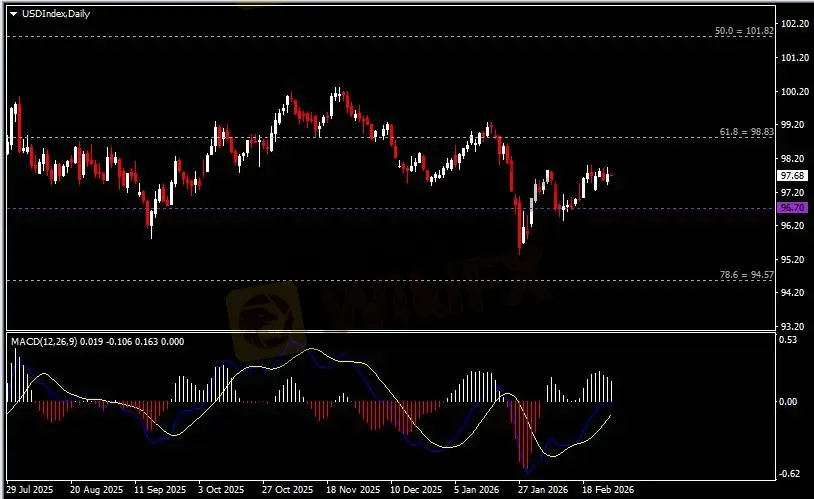Open the USDIndex chart menu triangle

point(13,14)
